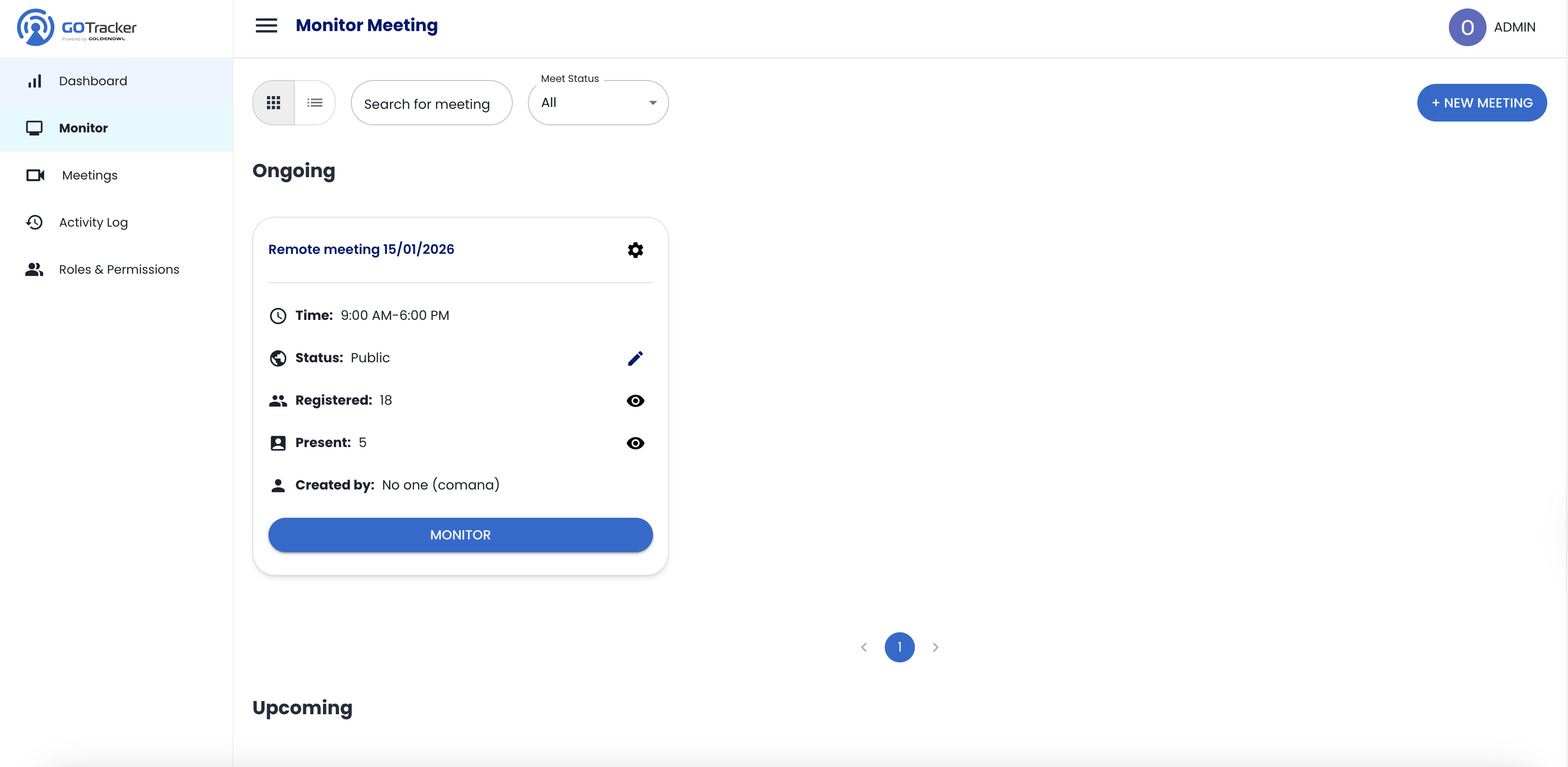Select the Roles & Permissions people icon
1568x767 pixels.
33,269
